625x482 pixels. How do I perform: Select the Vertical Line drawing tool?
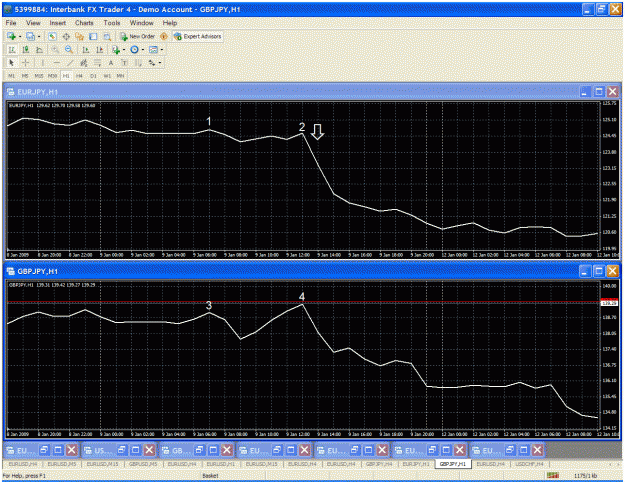click(x=42, y=63)
